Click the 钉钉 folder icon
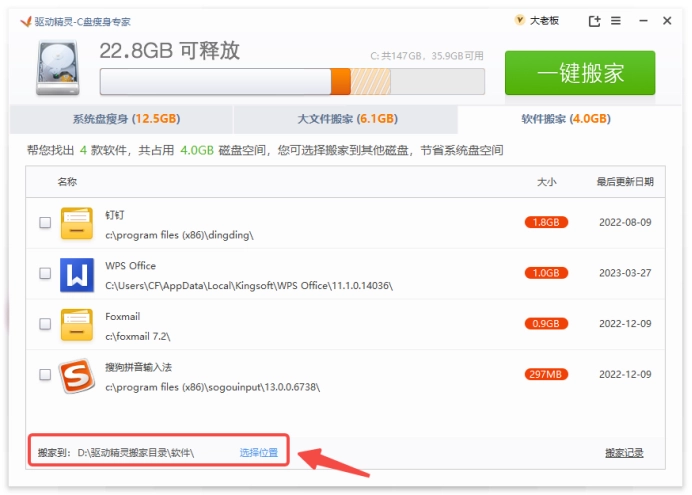This screenshot has height=495, width=692. pyautogui.click(x=76, y=223)
